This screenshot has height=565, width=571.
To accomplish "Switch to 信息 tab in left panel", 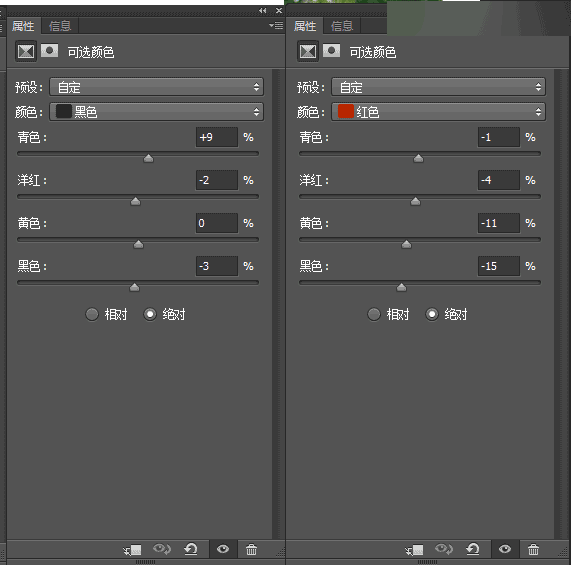I will 60,26.
